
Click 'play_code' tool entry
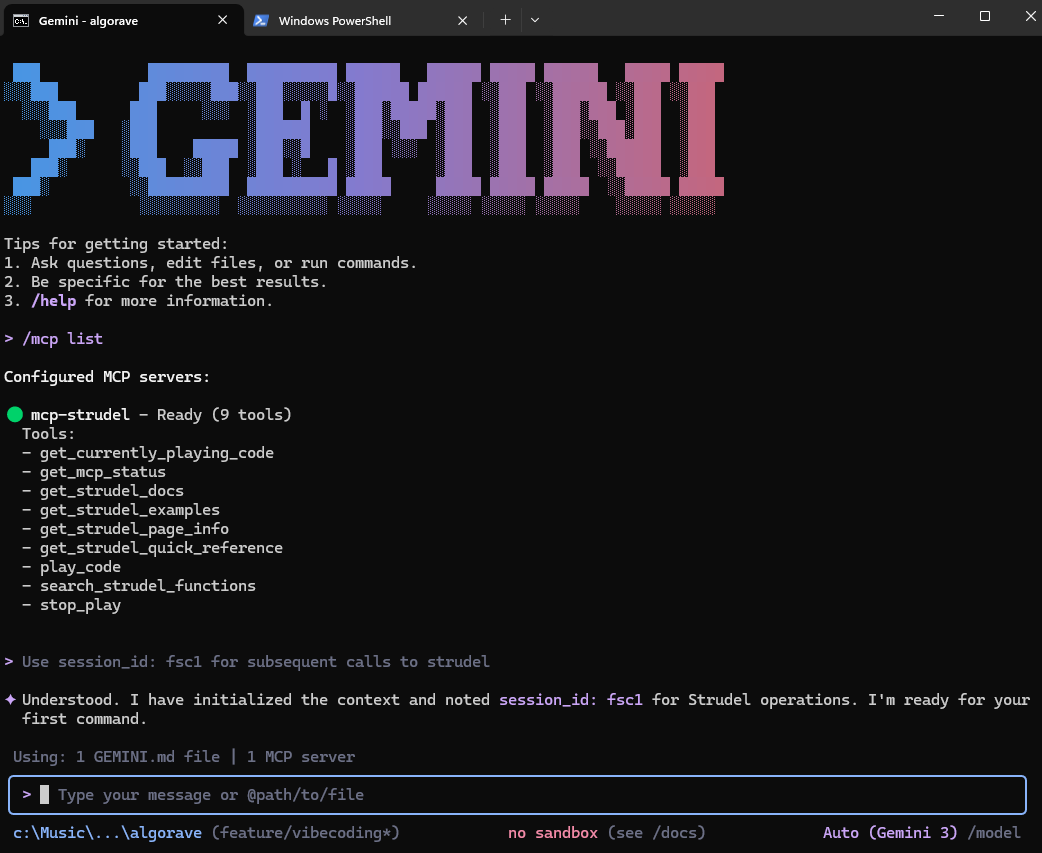(80, 567)
